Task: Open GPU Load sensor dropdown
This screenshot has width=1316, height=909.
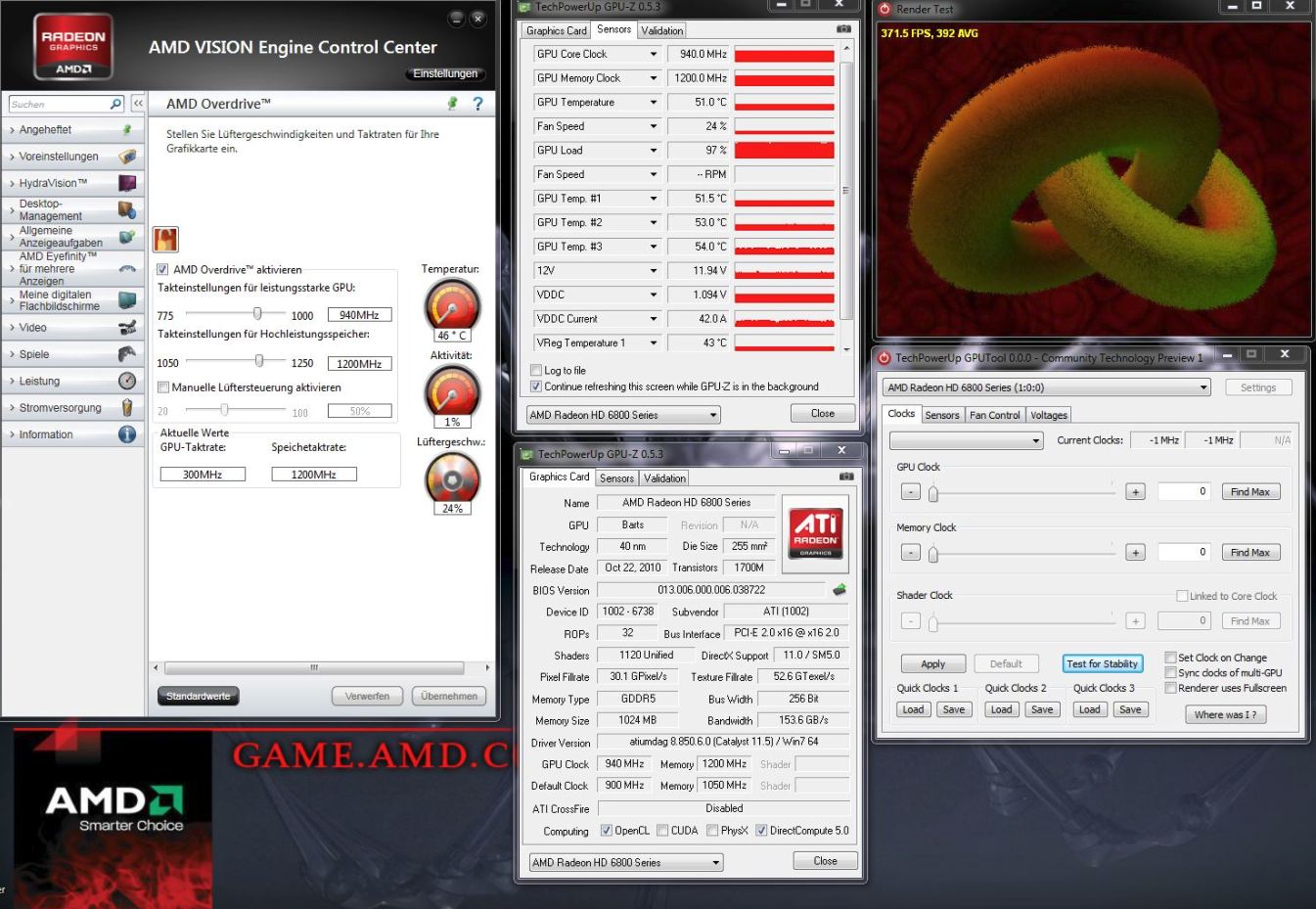Action: (654, 150)
